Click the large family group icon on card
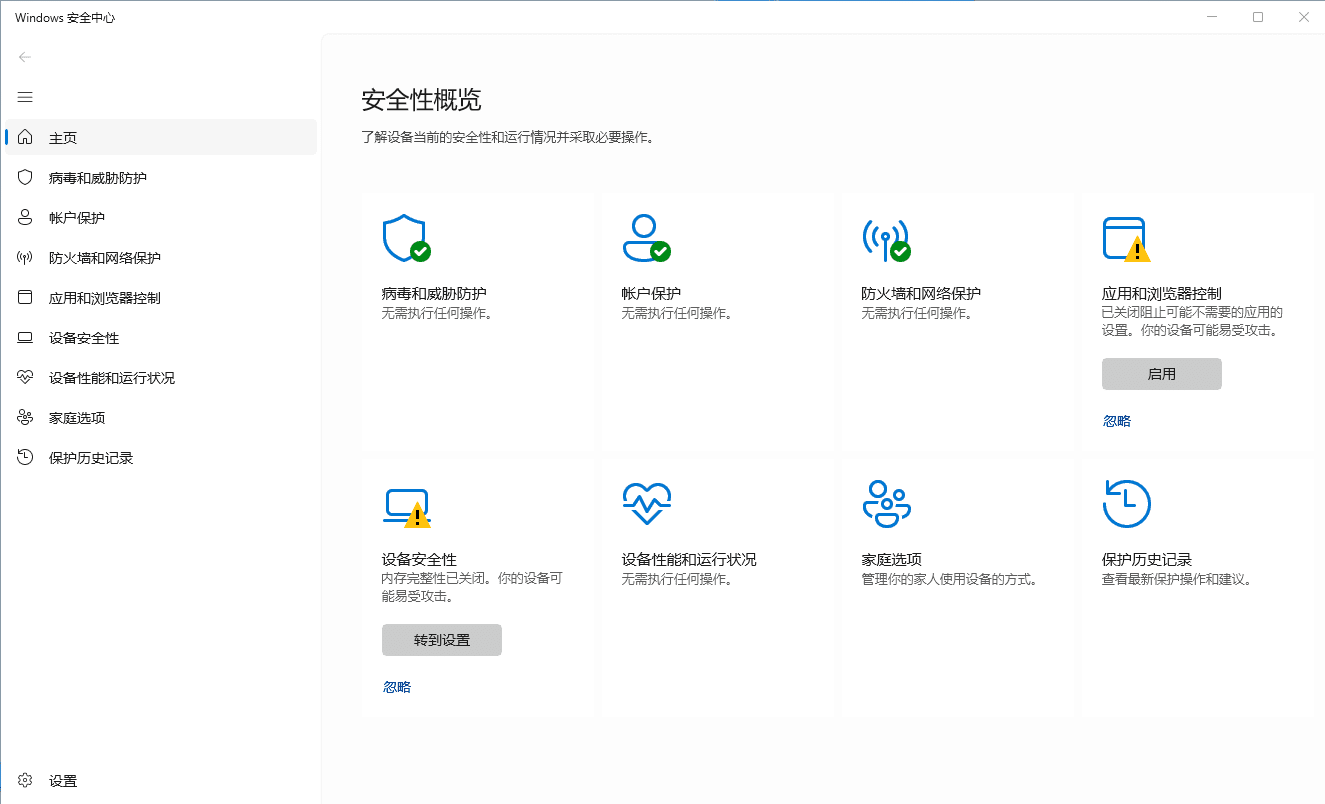 pyautogui.click(x=886, y=503)
